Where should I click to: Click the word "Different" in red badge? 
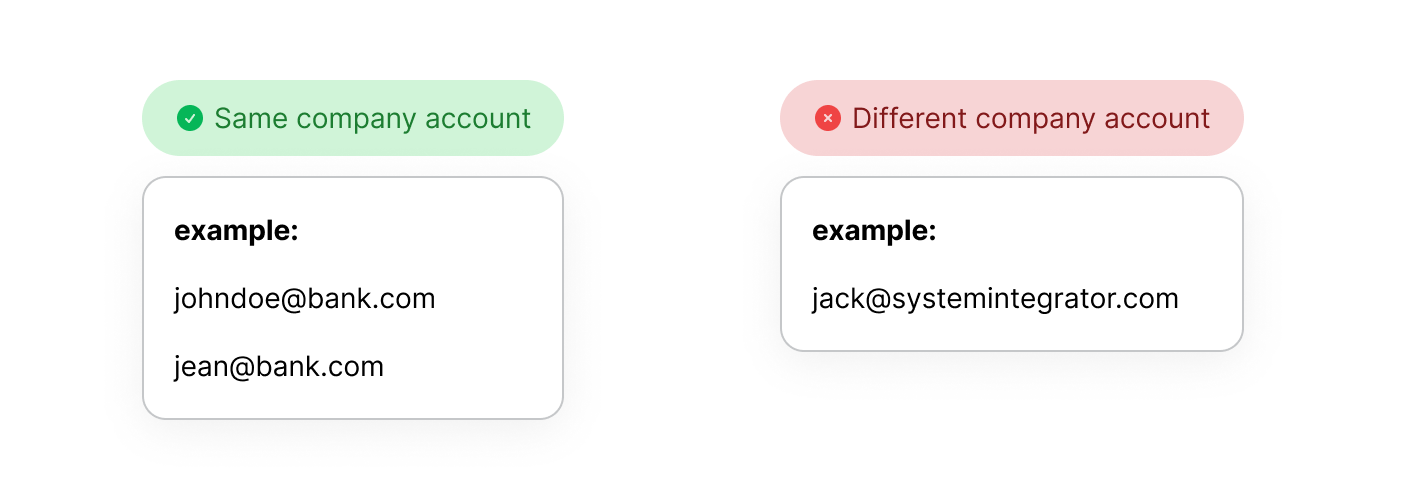[x=910, y=118]
